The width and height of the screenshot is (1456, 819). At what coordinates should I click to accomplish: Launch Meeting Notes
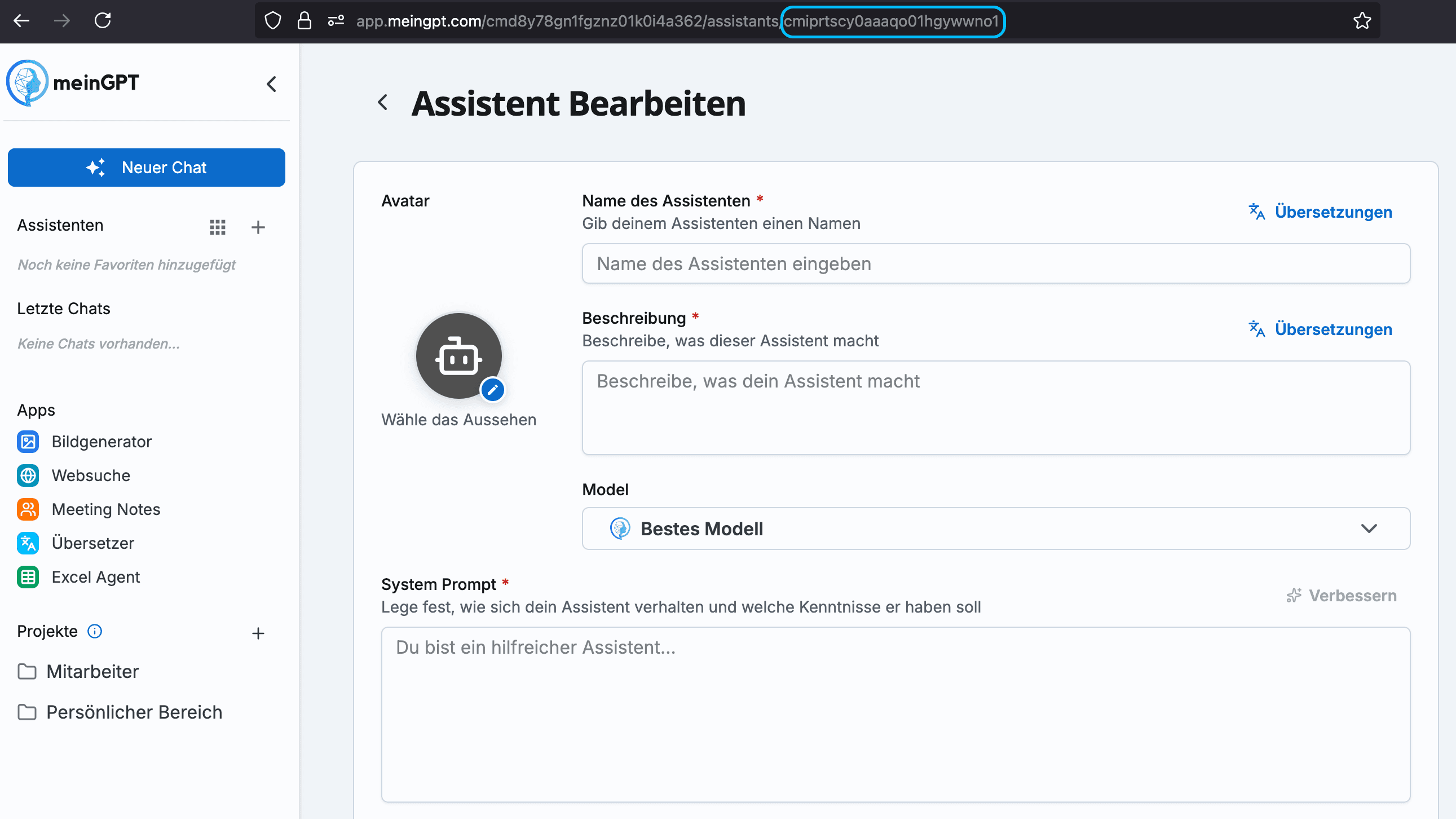point(105,509)
